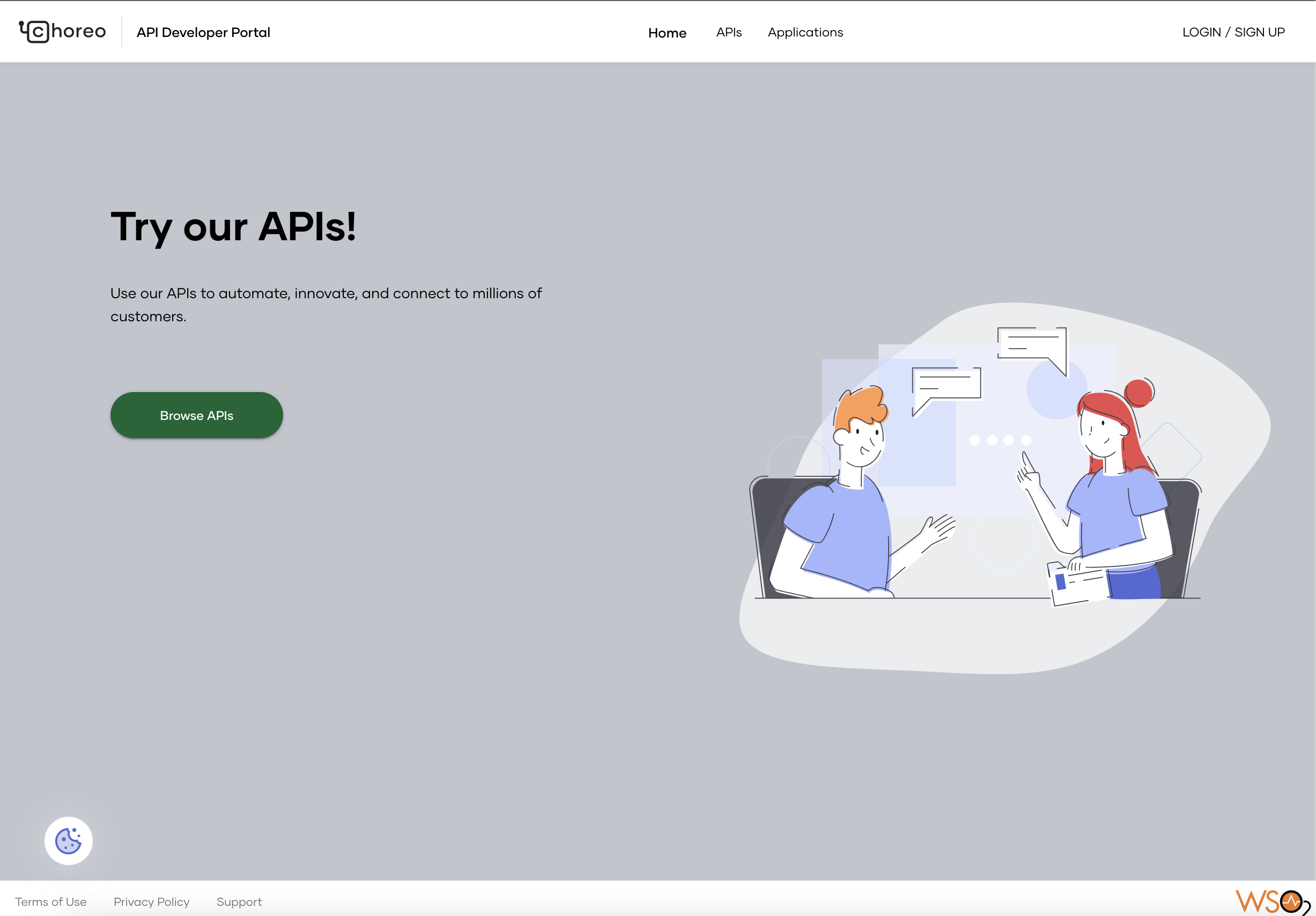The image size is (1316, 916).
Task: Go to the Home nav item
Action: click(x=667, y=33)
